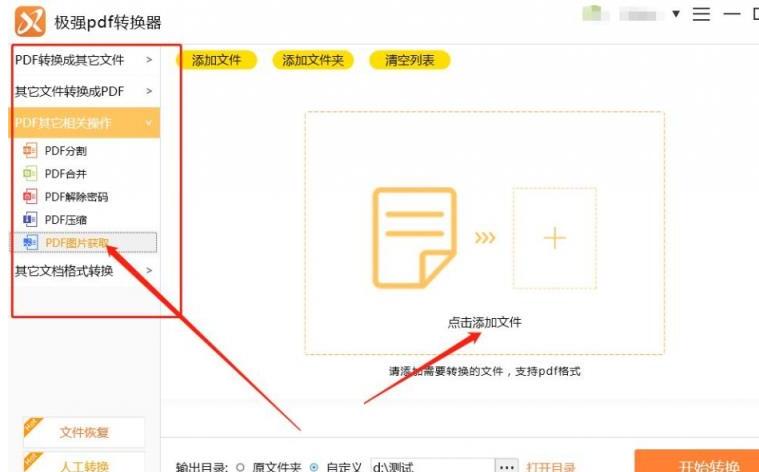Open the PDF图片获取 function
The height and width of the screenshot is (472, 759).
[83, 243]
